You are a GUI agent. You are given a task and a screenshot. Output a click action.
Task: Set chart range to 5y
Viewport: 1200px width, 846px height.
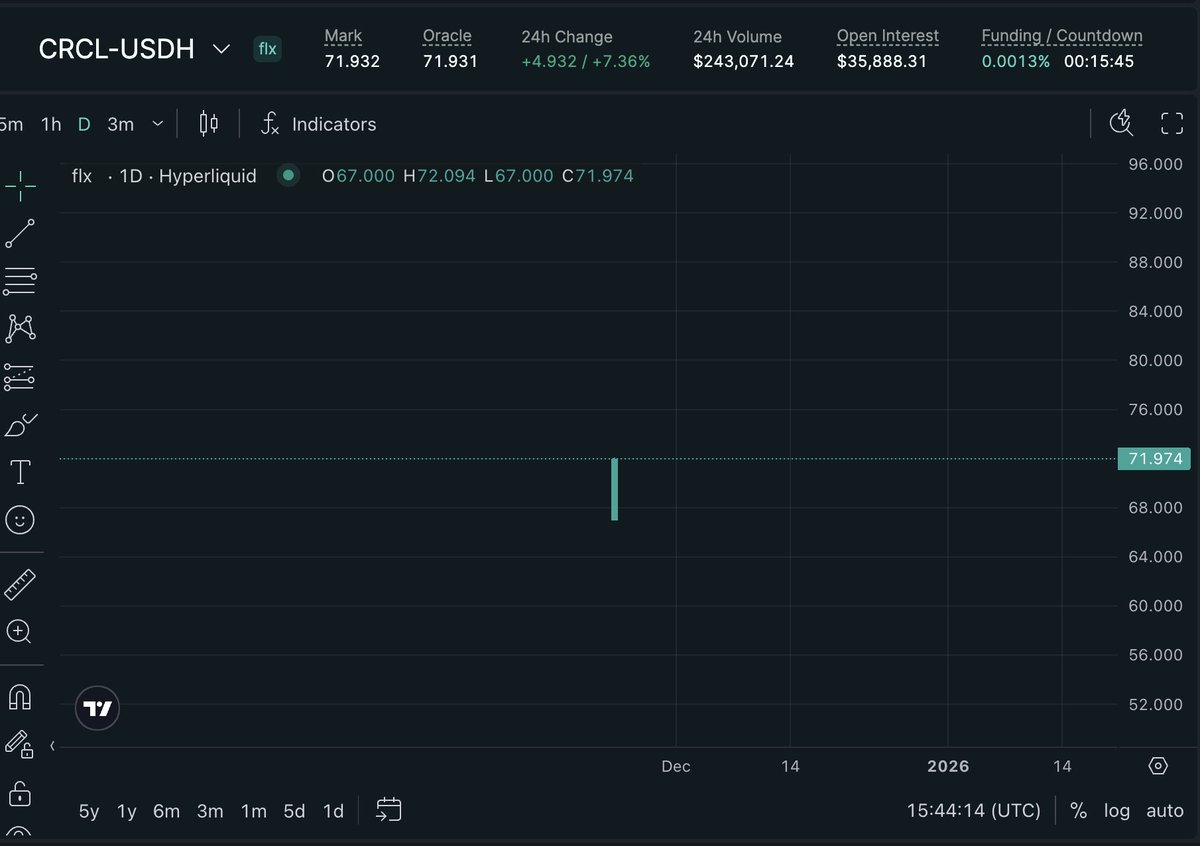tap(89, 811)
